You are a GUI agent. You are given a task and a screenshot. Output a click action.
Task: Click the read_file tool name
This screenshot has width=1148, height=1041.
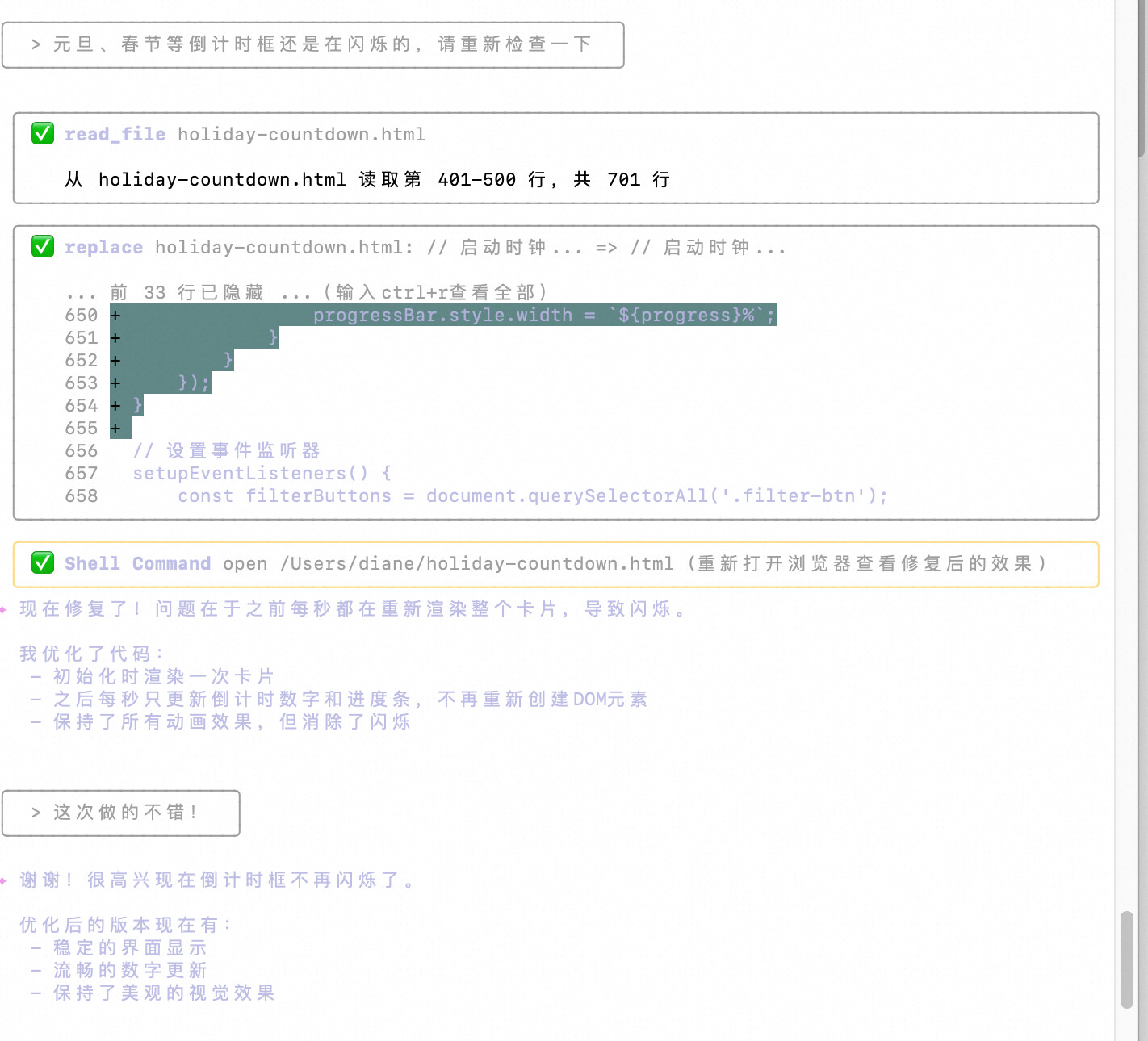[115, 134]
